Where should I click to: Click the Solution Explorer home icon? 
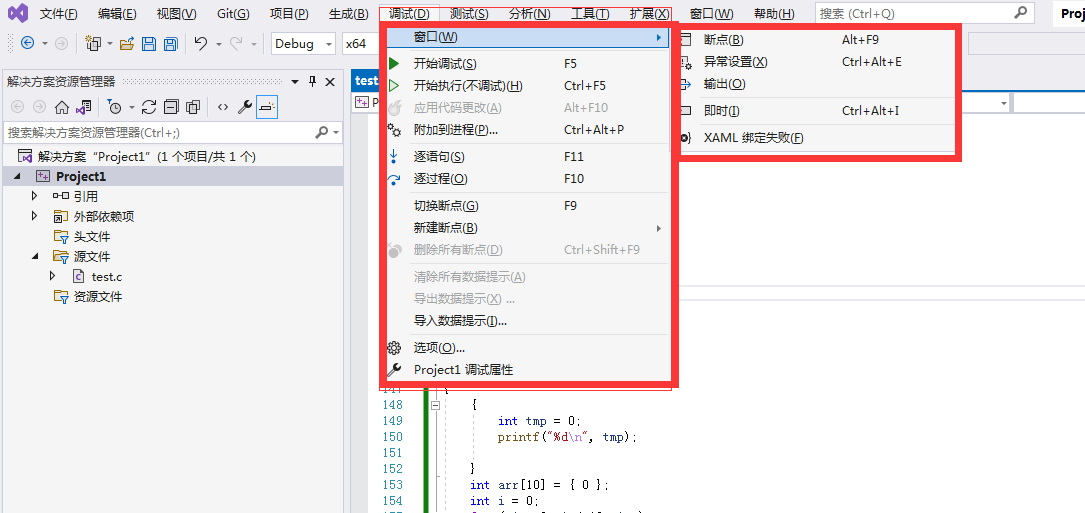coord(62,107)
